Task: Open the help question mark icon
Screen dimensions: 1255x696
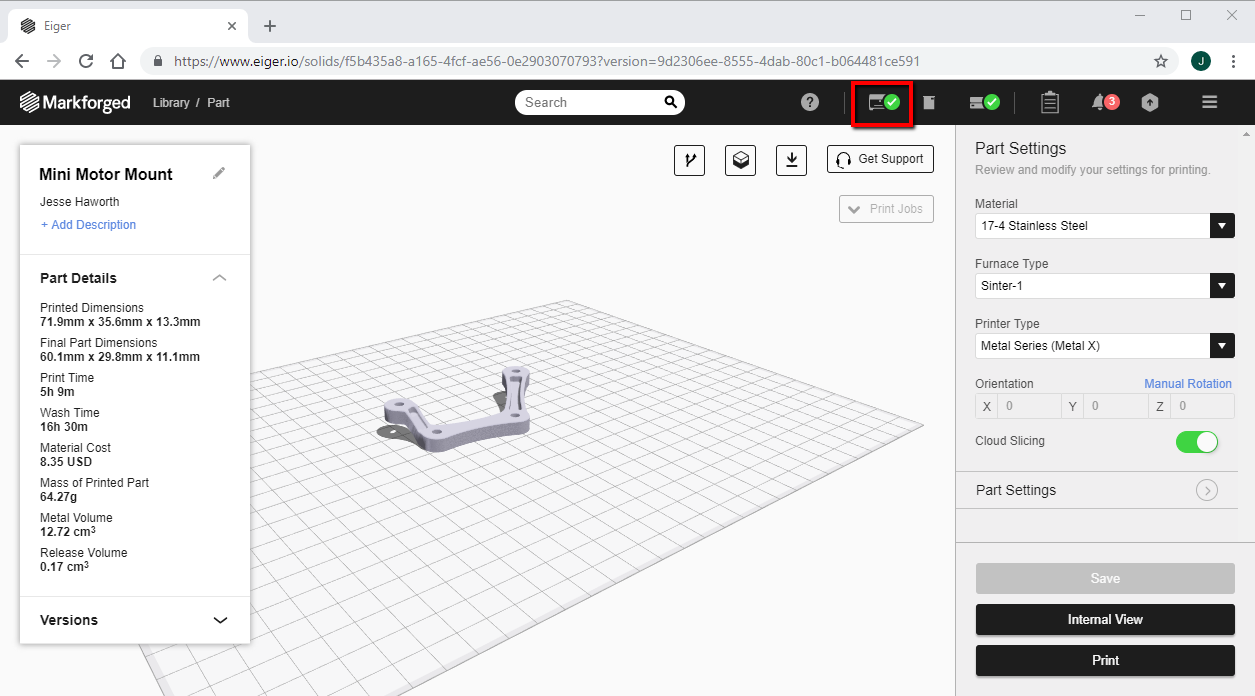Action: tap(810, 102)
